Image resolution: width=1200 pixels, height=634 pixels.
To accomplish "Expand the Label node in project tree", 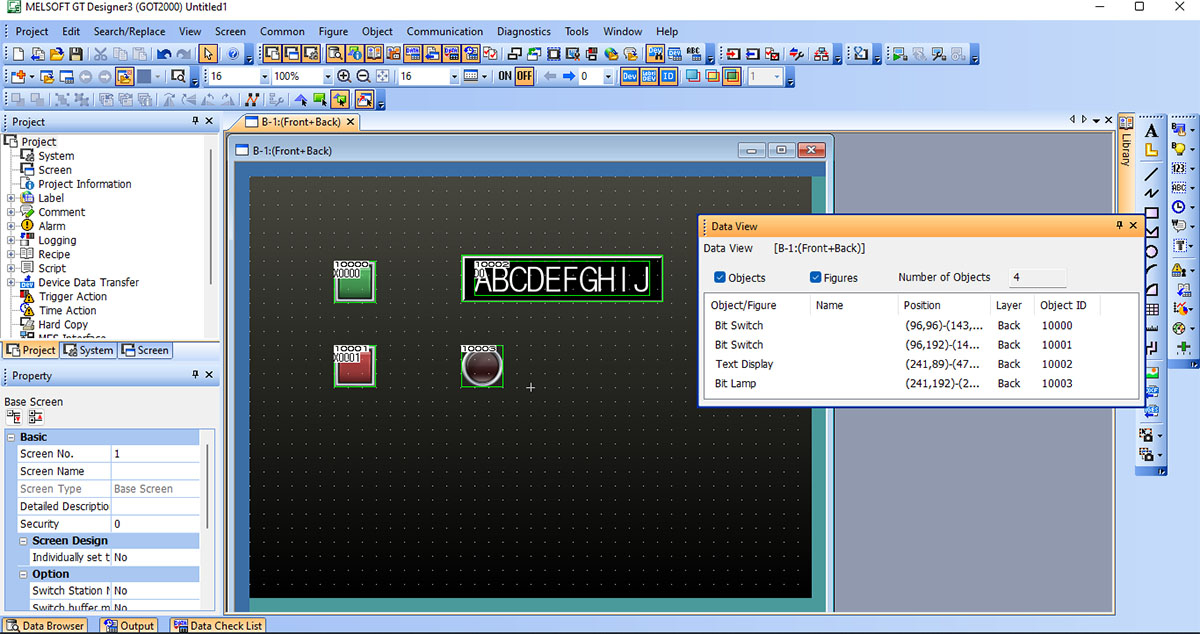I will point(11,198).
